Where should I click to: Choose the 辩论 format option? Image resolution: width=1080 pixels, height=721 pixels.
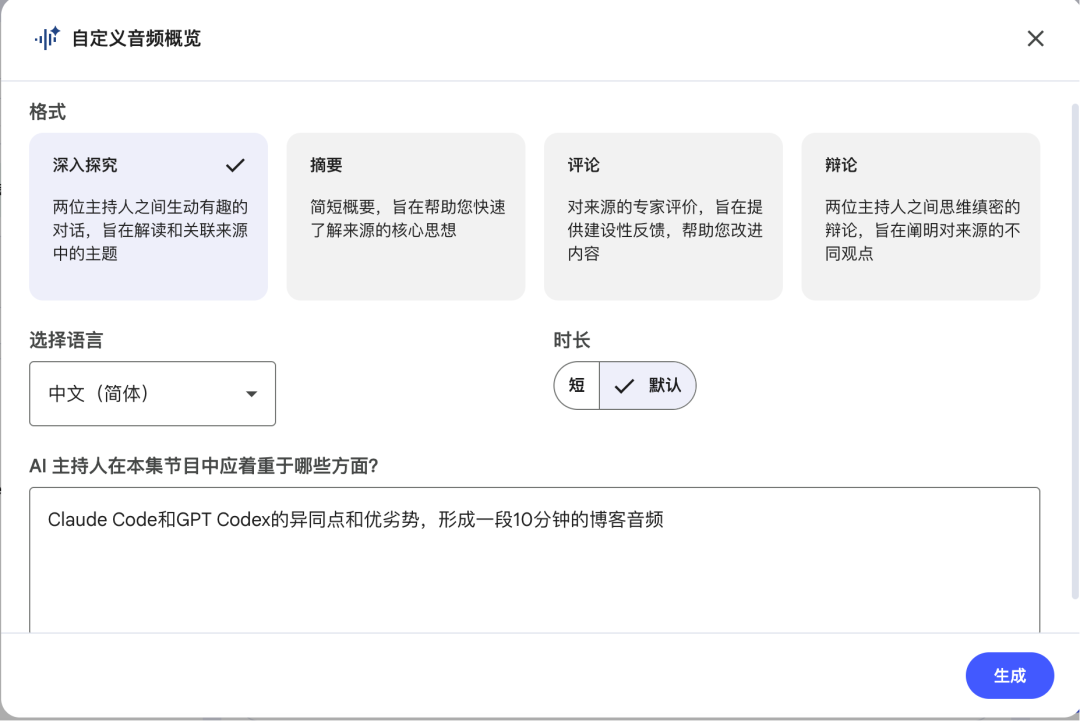pos(920,215)
